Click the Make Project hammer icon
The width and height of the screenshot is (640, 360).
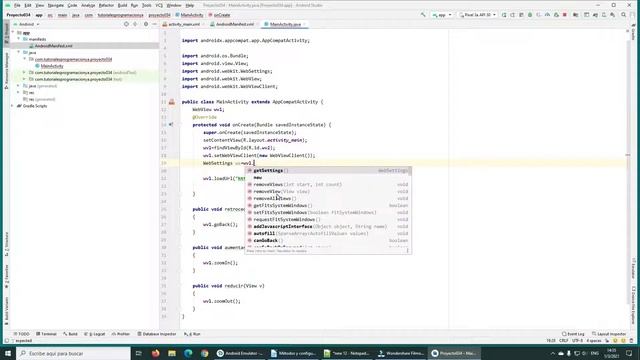[423, 15]
